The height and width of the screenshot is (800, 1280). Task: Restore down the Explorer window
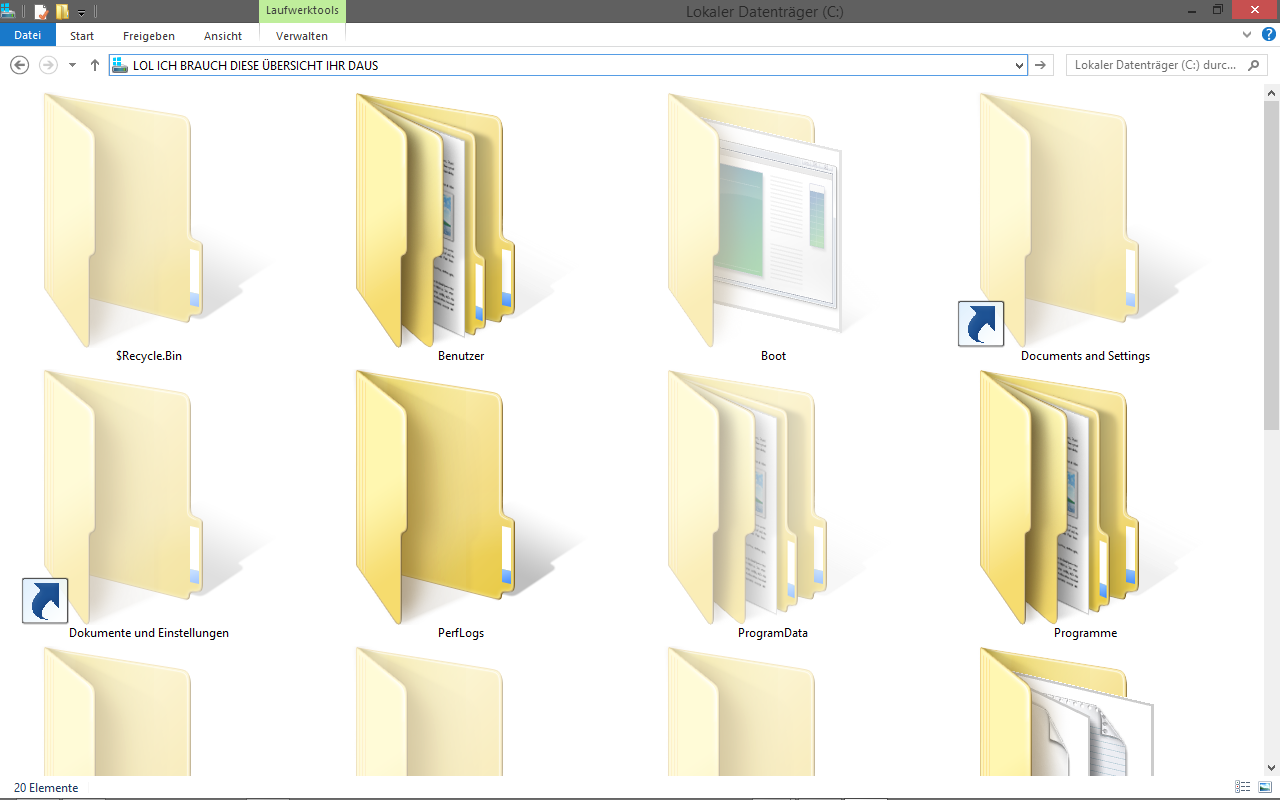point(1217,9)
